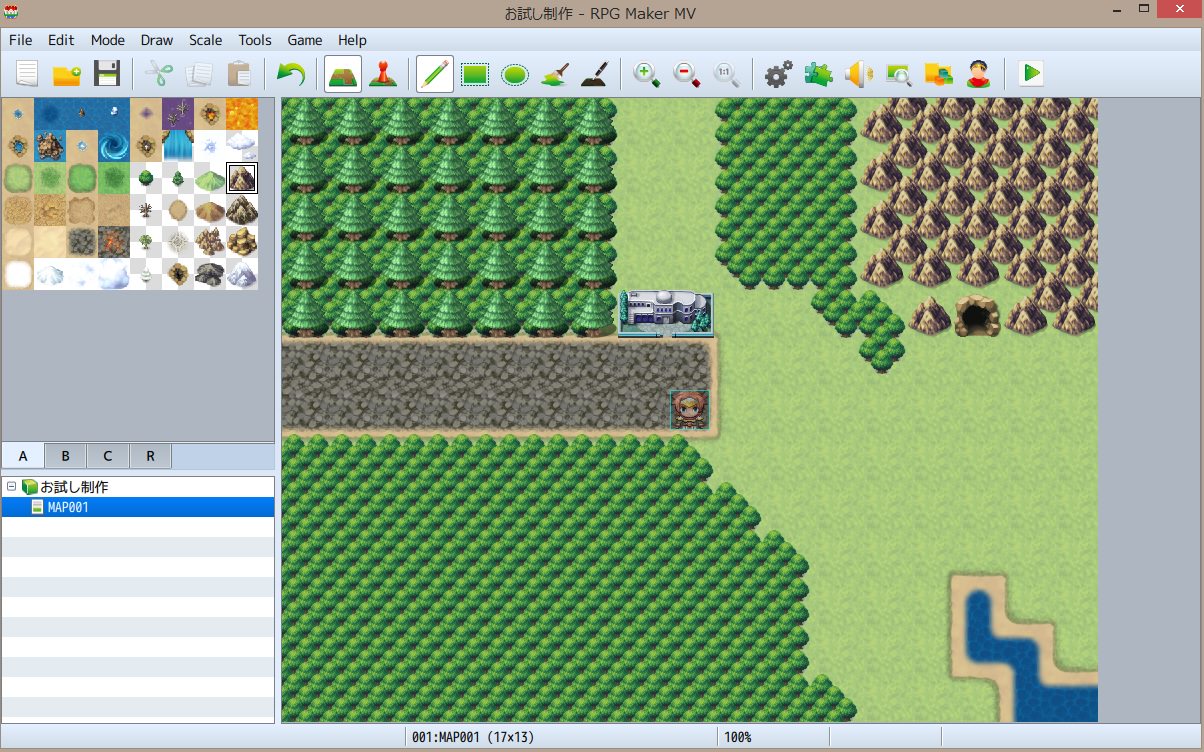Pick the bare dead tree tile
The height and width of the screenshot is (752, 1204).
[x=146, y=210]
